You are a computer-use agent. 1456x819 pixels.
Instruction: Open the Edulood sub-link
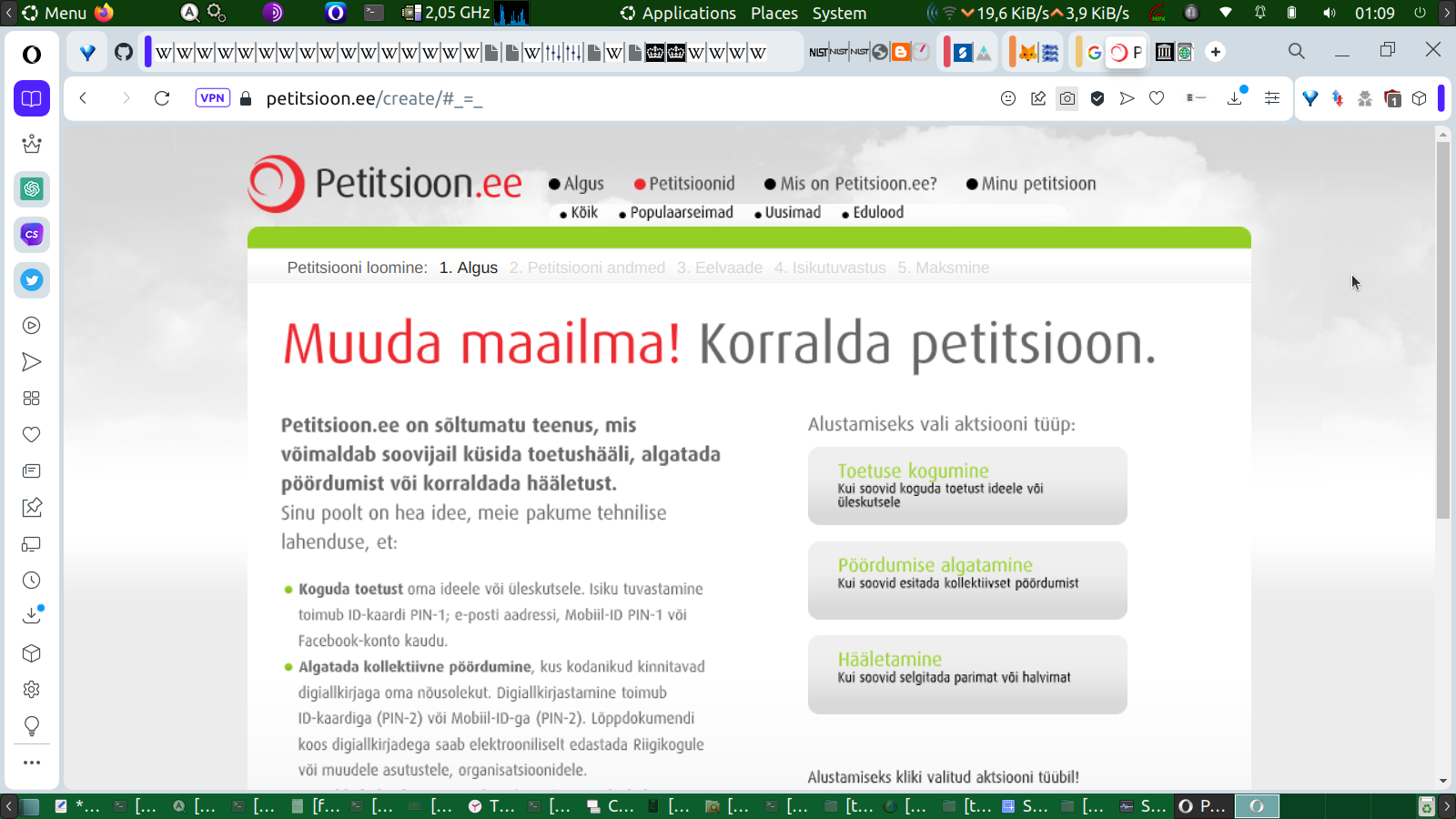[873, 212]
